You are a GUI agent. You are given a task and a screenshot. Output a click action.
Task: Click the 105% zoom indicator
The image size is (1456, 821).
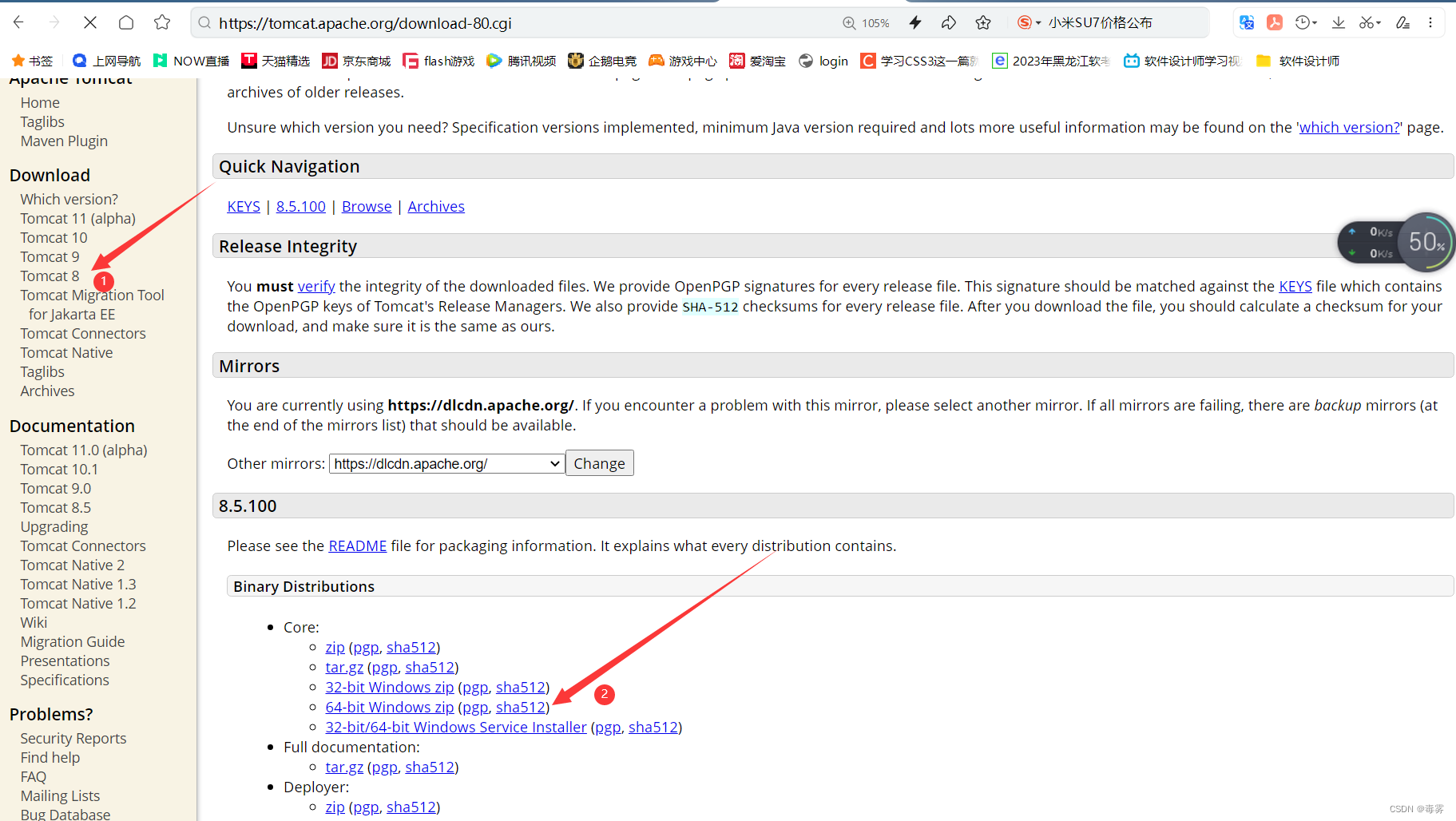click(867, 23)
